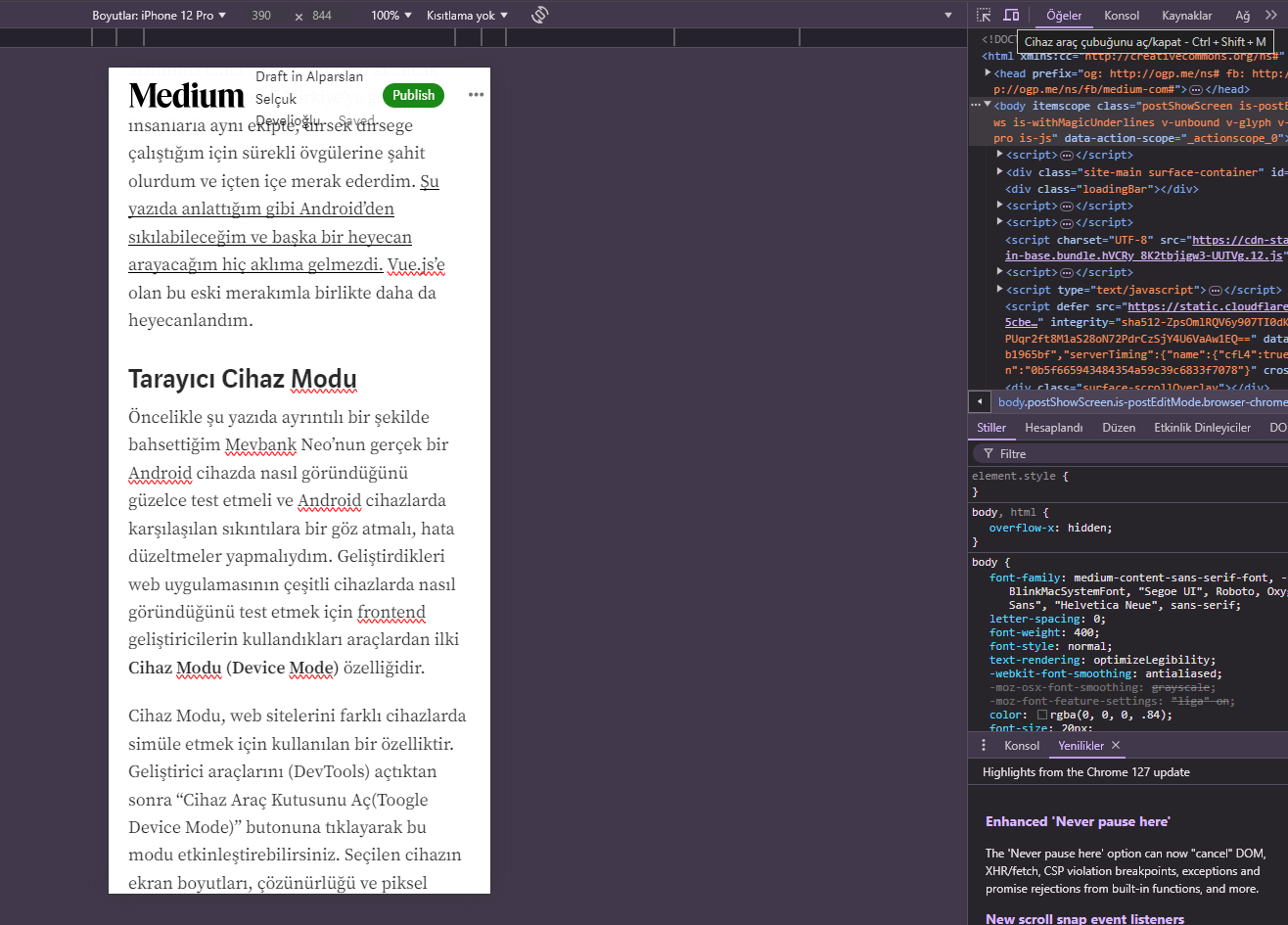Open the Kaynaklar tab

1187,16
